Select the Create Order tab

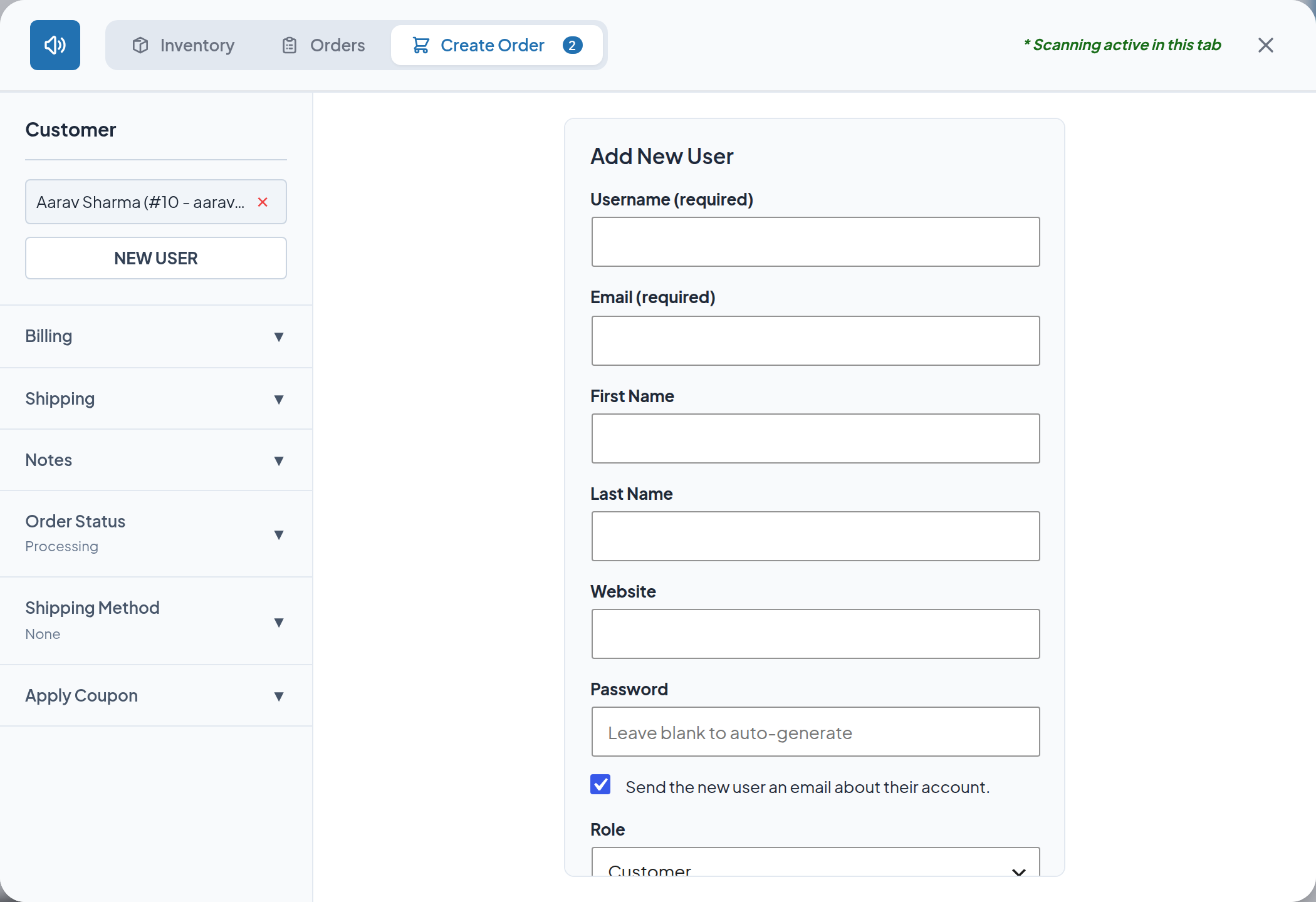pyautogui.click(x=497, y=45)
